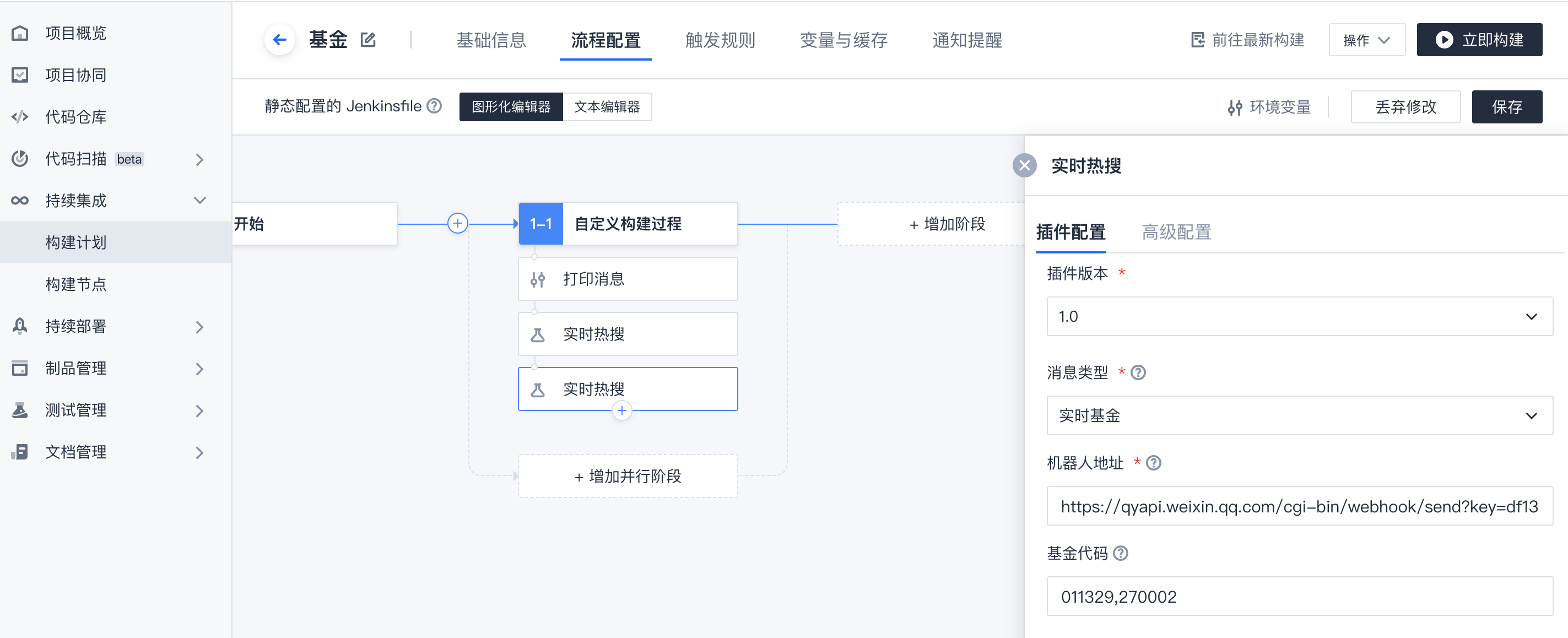1568x638 pixels.
Task: Open the 变量与缓存 tab
Action: click(x=844, y=40)
